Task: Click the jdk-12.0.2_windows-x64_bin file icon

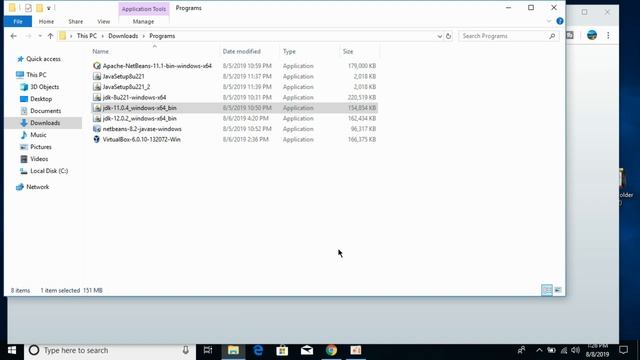Action: pos(97,118)
